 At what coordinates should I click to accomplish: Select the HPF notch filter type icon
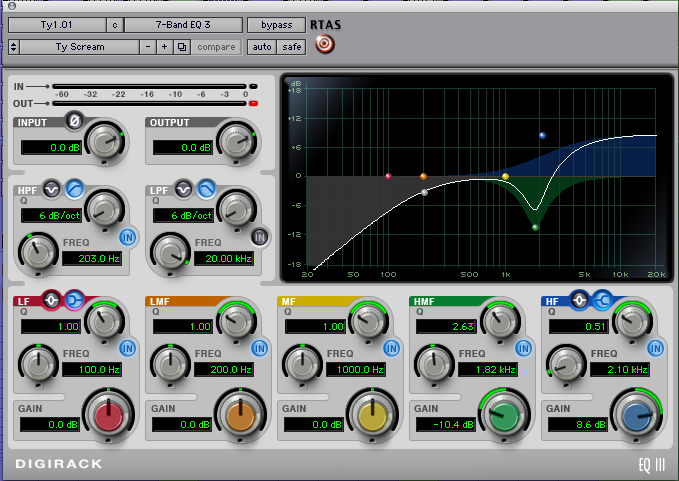point(52,189)
